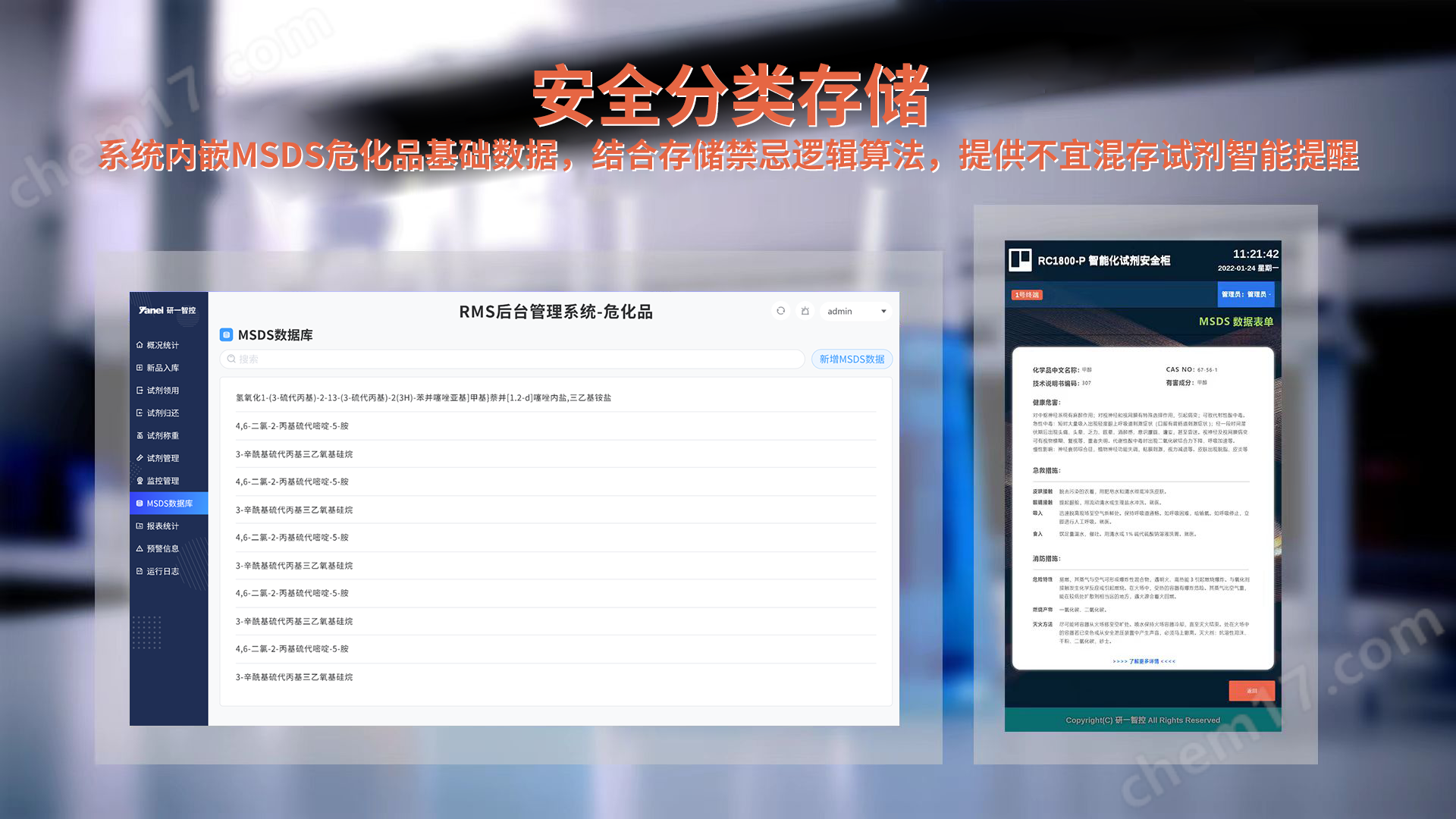Click the 11:21:42 clock display
Screen dimensions: 1456x819
[x=1255, y=254]
